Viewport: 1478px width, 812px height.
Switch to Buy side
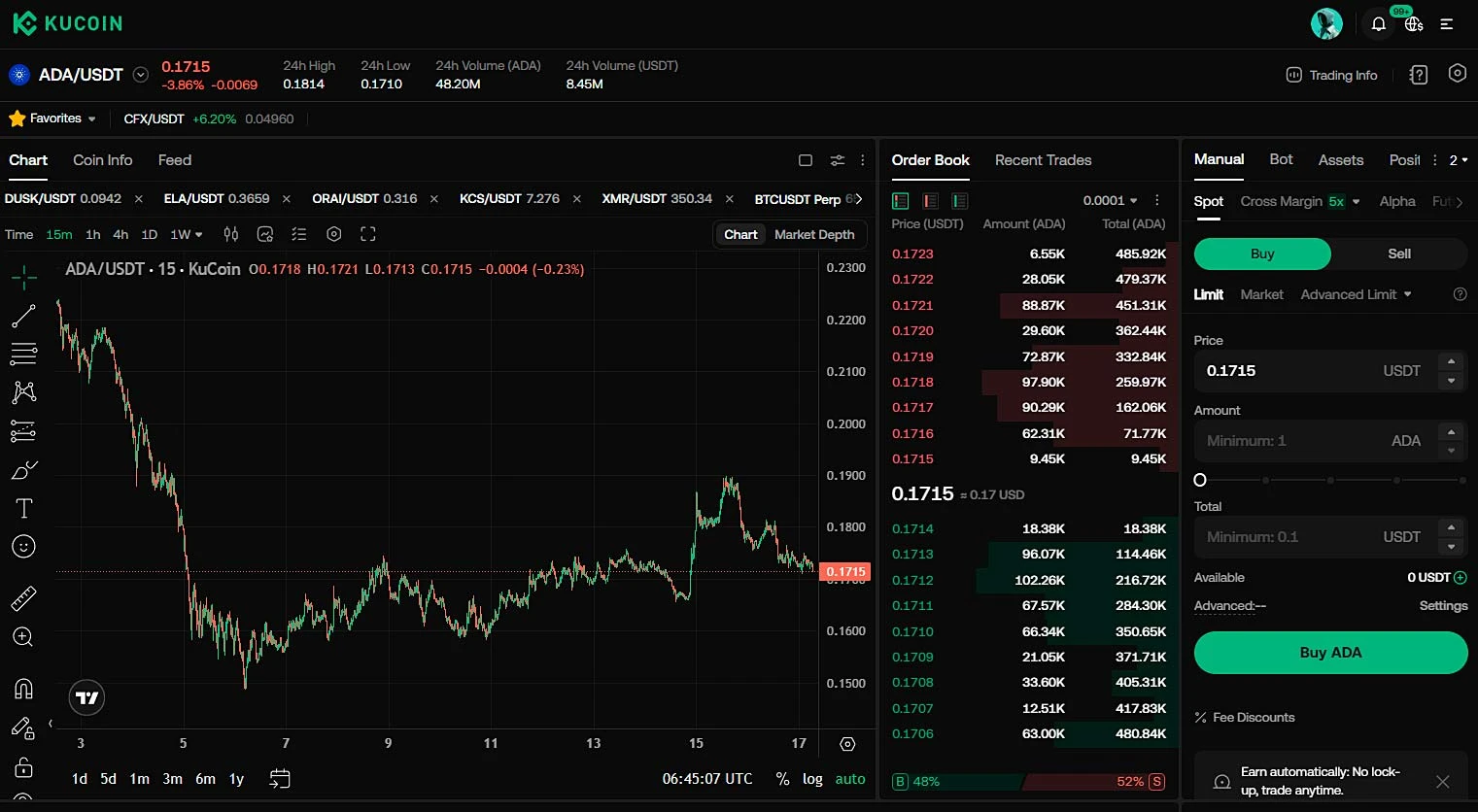coord(1262,254)
